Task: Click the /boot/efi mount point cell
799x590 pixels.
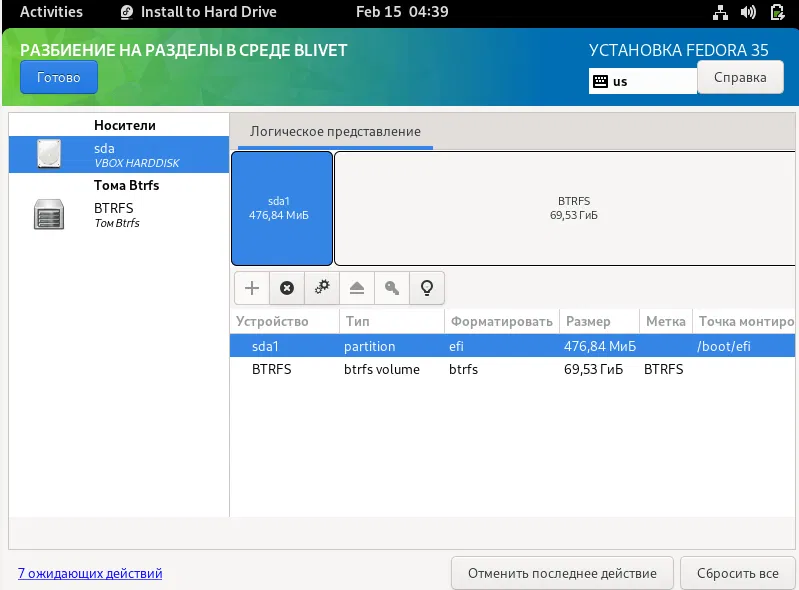Action: 724,346
